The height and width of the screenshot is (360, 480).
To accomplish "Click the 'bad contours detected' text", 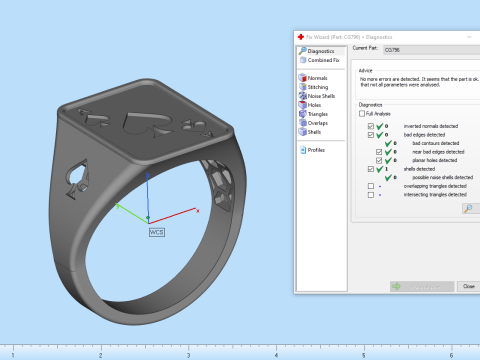I will 436,143.
